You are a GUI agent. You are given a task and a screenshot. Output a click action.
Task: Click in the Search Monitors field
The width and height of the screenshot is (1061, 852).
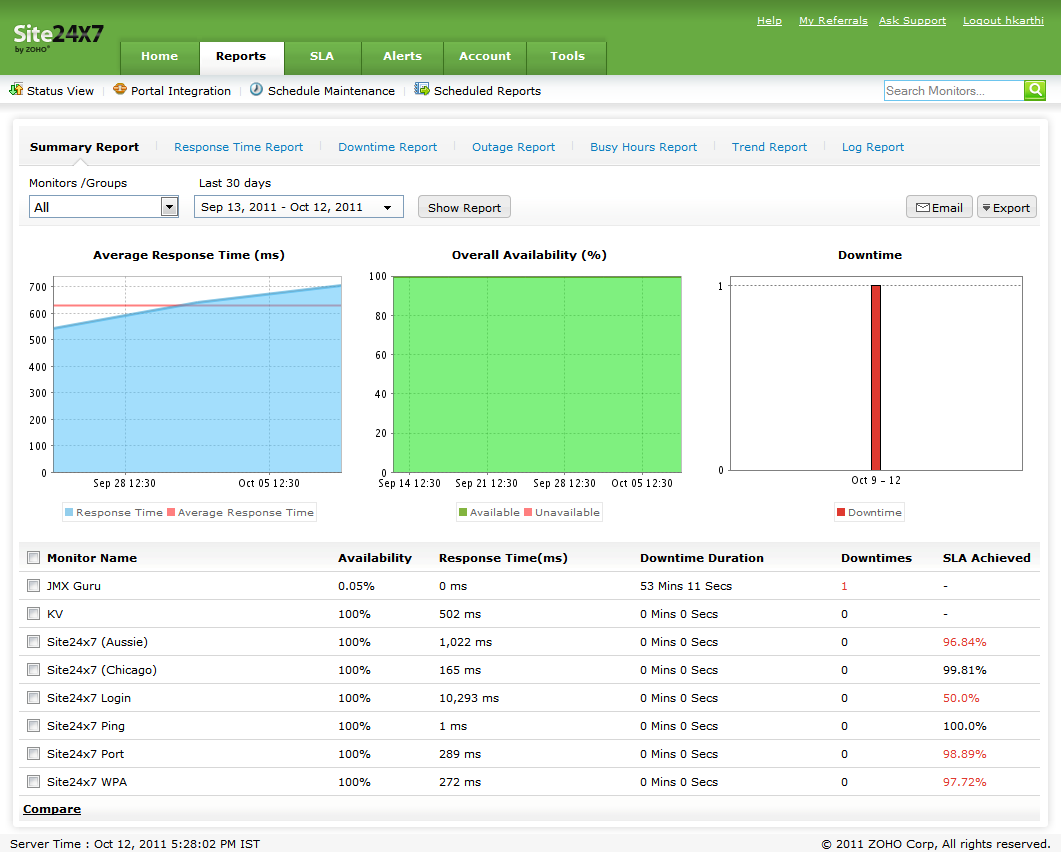(x=953, y=91)
